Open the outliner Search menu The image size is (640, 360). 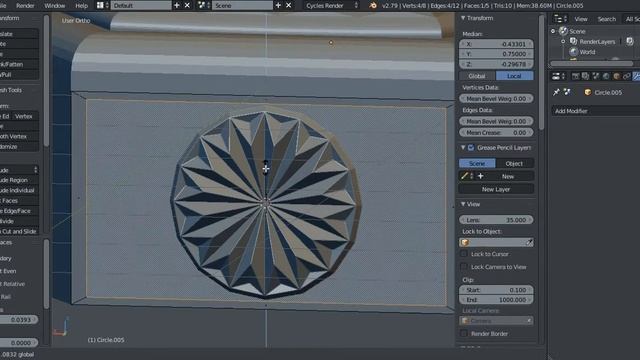coord(607,19)
